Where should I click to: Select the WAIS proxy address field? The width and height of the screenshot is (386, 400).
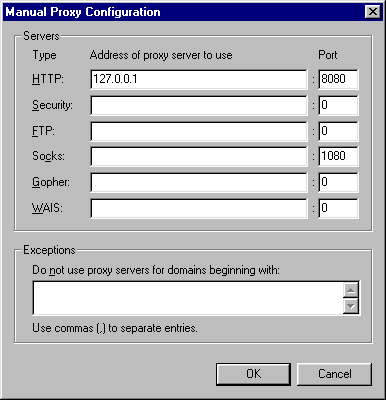(x=199, y=208)
